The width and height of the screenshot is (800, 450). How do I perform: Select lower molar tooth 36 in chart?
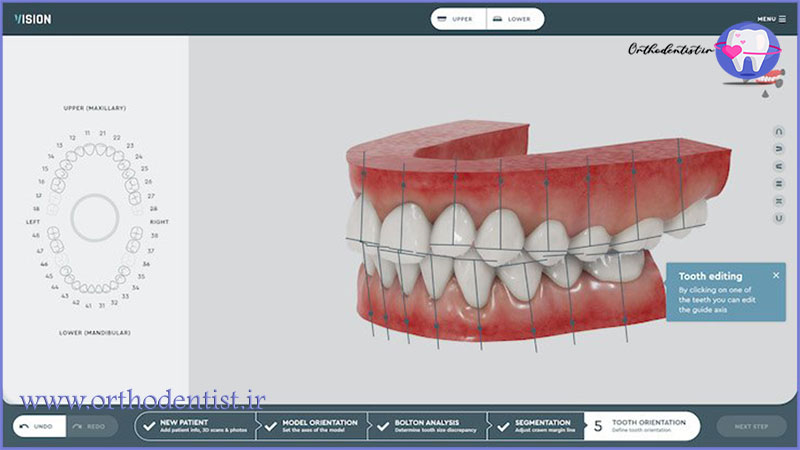[127, 257]
